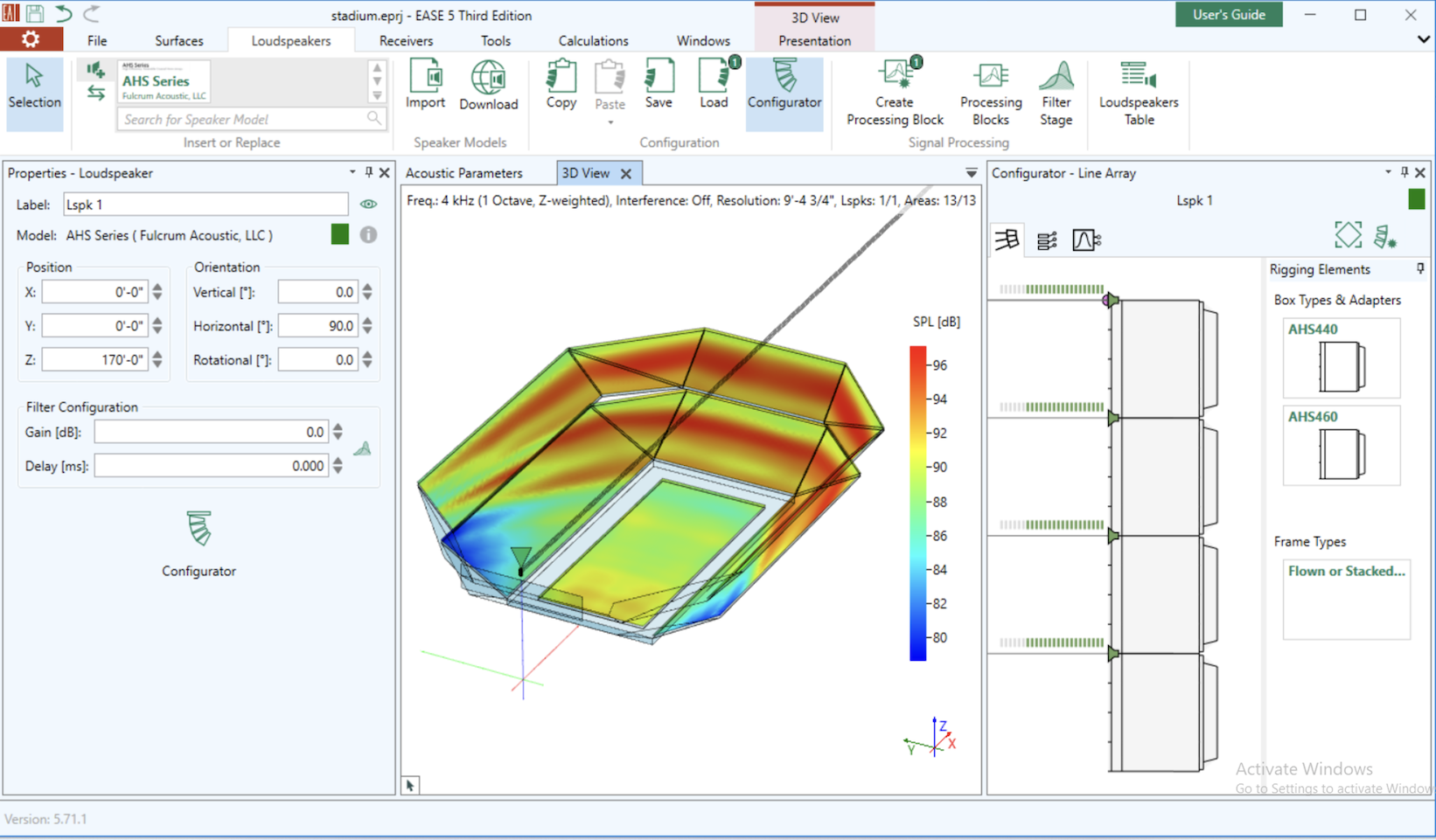Click the Search for Speaker Model field
Image resolution: width=1436 pixels, height=840 pixels.
click(x=240, y=119)
